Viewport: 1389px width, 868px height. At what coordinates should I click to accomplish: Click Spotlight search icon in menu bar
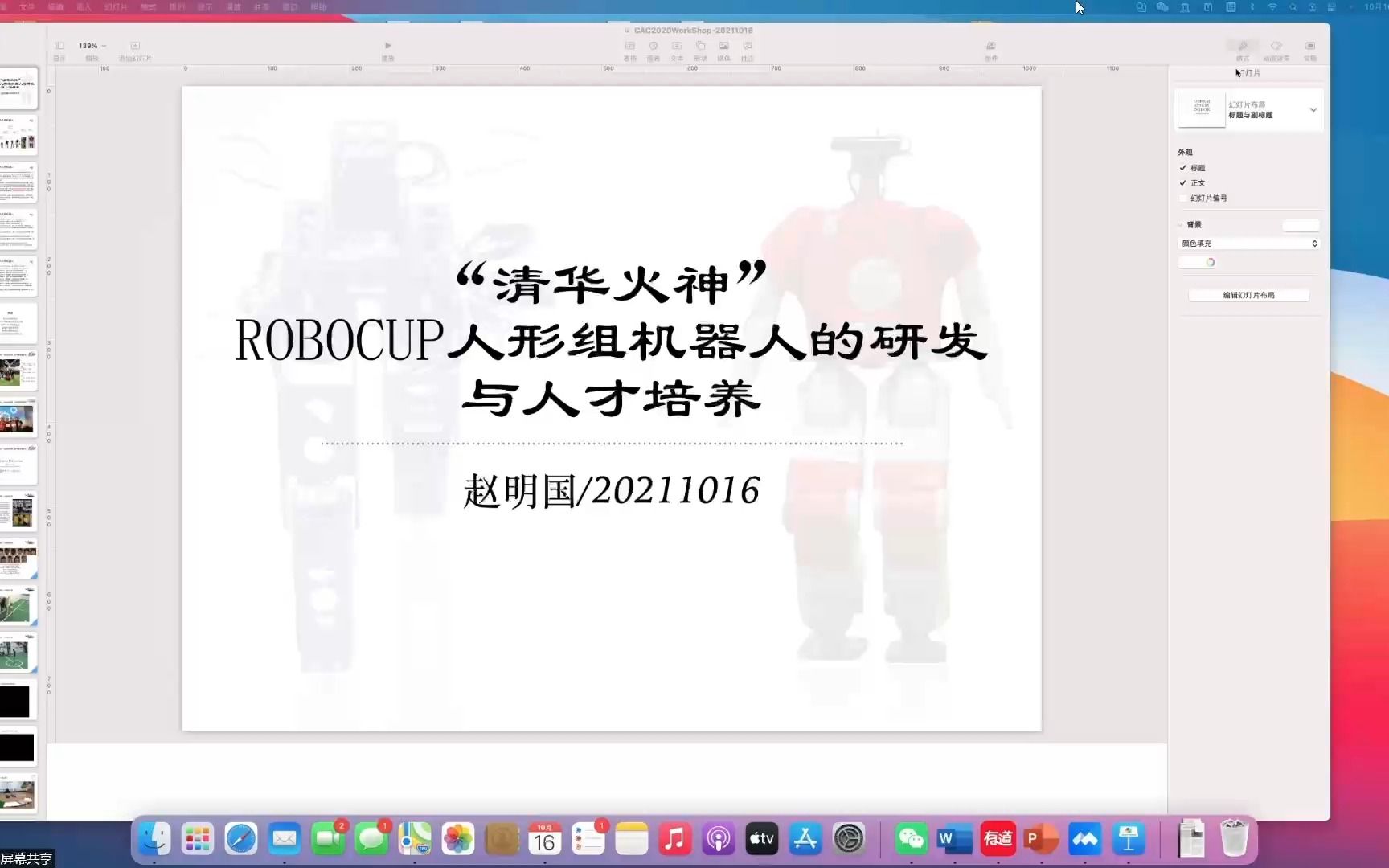(x=1293, y=7)
